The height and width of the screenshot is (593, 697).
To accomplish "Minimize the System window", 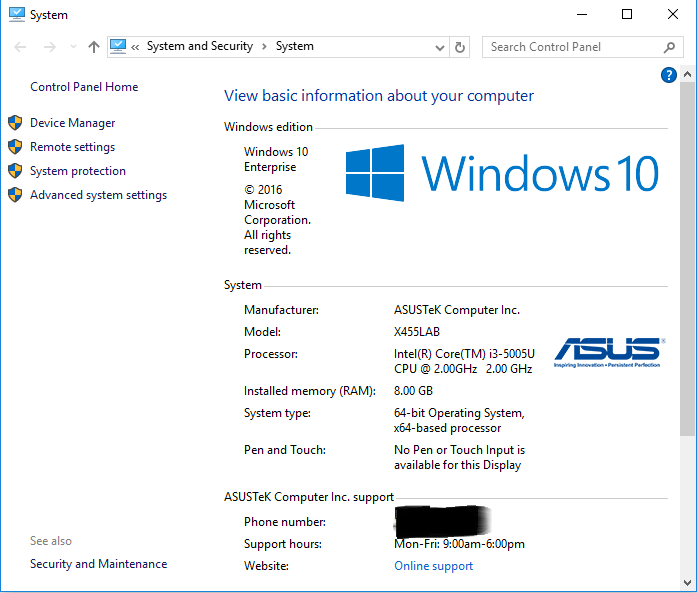I will pyautogui.click(x=582, y=14).
